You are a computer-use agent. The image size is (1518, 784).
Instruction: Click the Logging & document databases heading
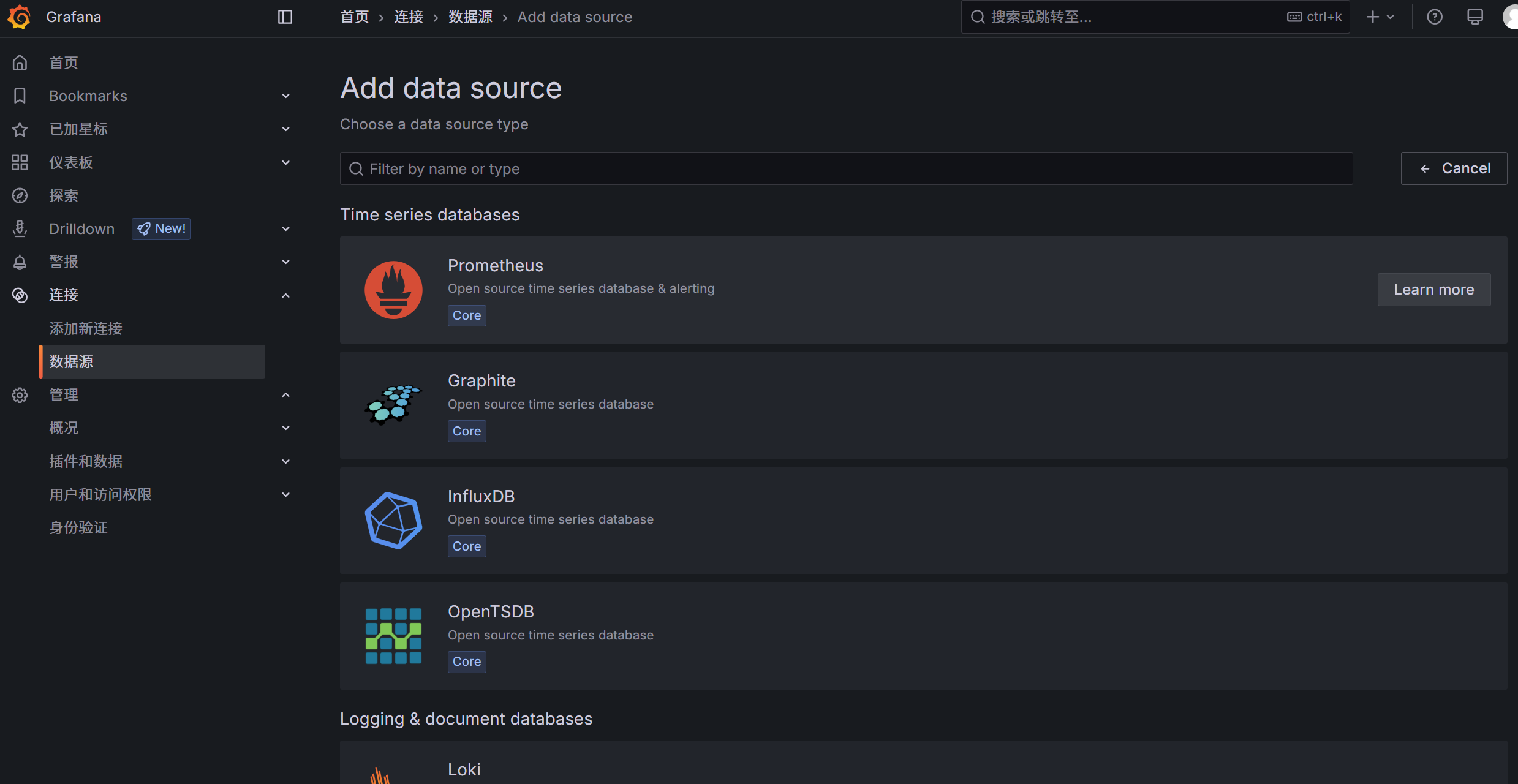(466, 718)
